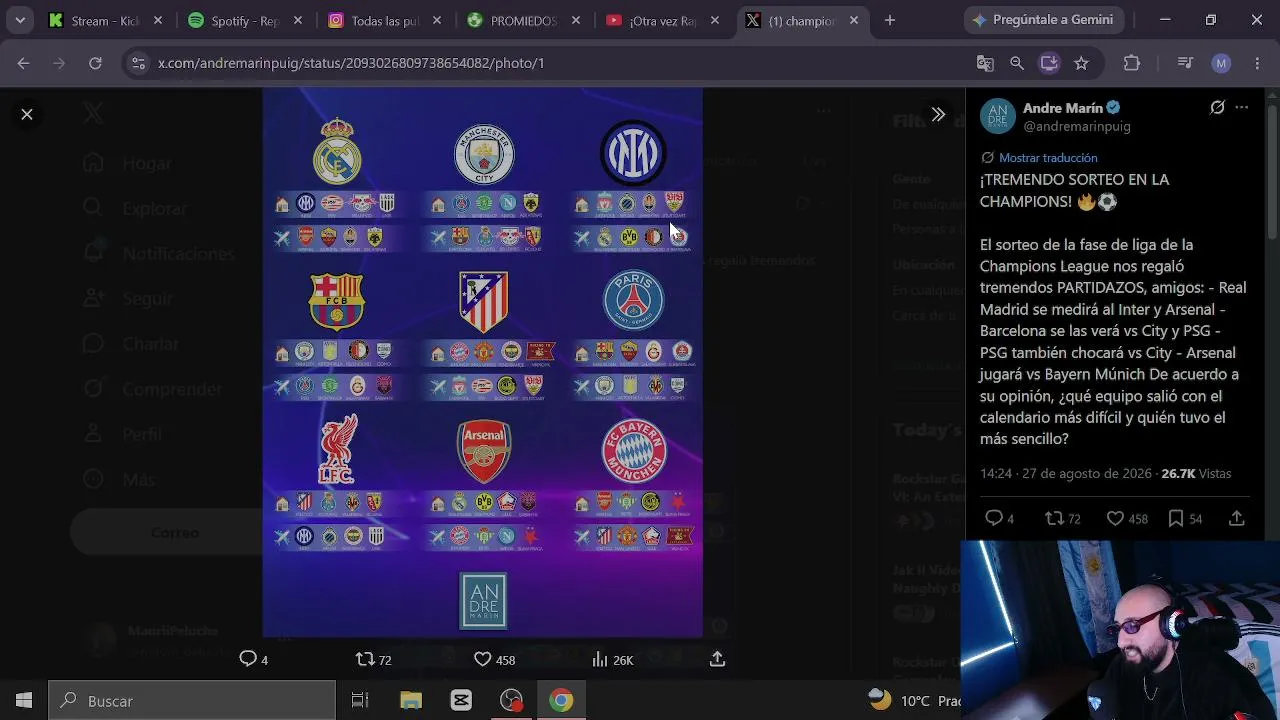1280x720 pixels.
Task: Open the 10°C weather widget on taskbar
Action: [x=915, y=701]
